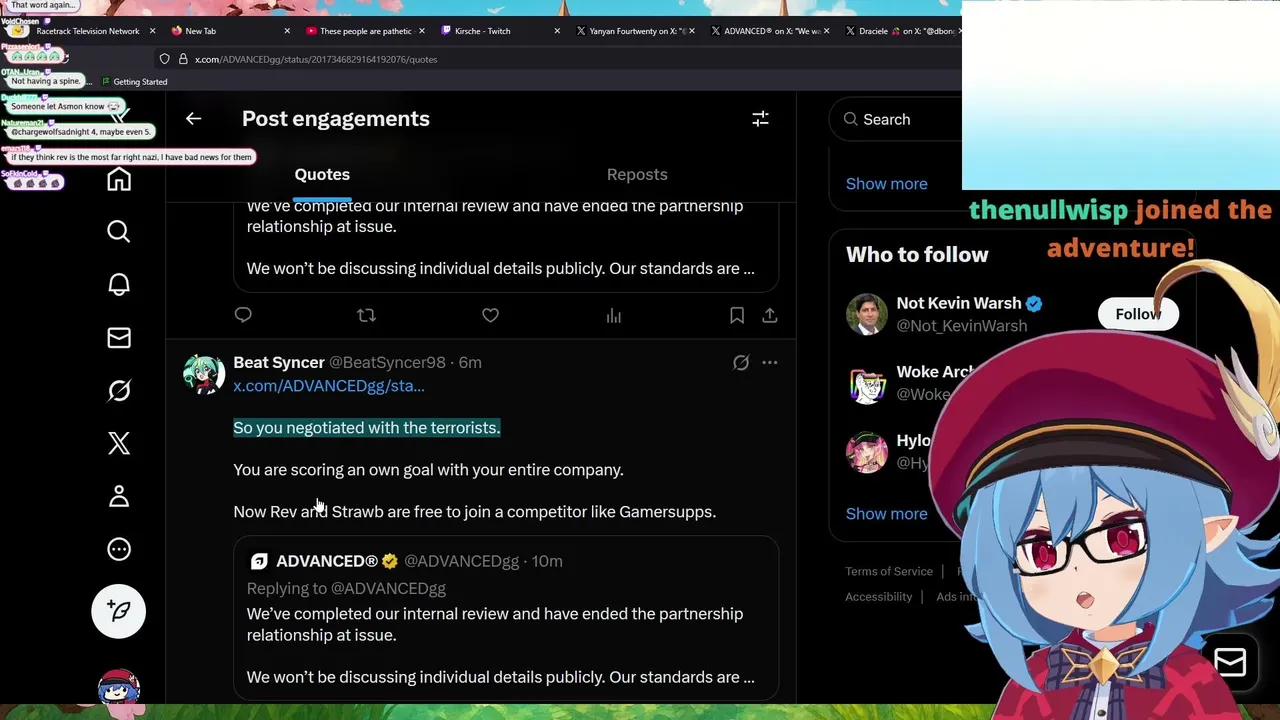This screenshot has height=720, width=1280.
Task: Click the Search field on X
Action: pyautogui.click(x=895, y=119)
